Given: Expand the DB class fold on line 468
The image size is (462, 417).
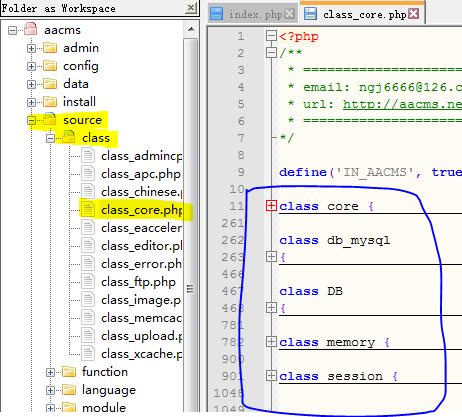Looking at the screenshot, I should click(x=271, y=307).
